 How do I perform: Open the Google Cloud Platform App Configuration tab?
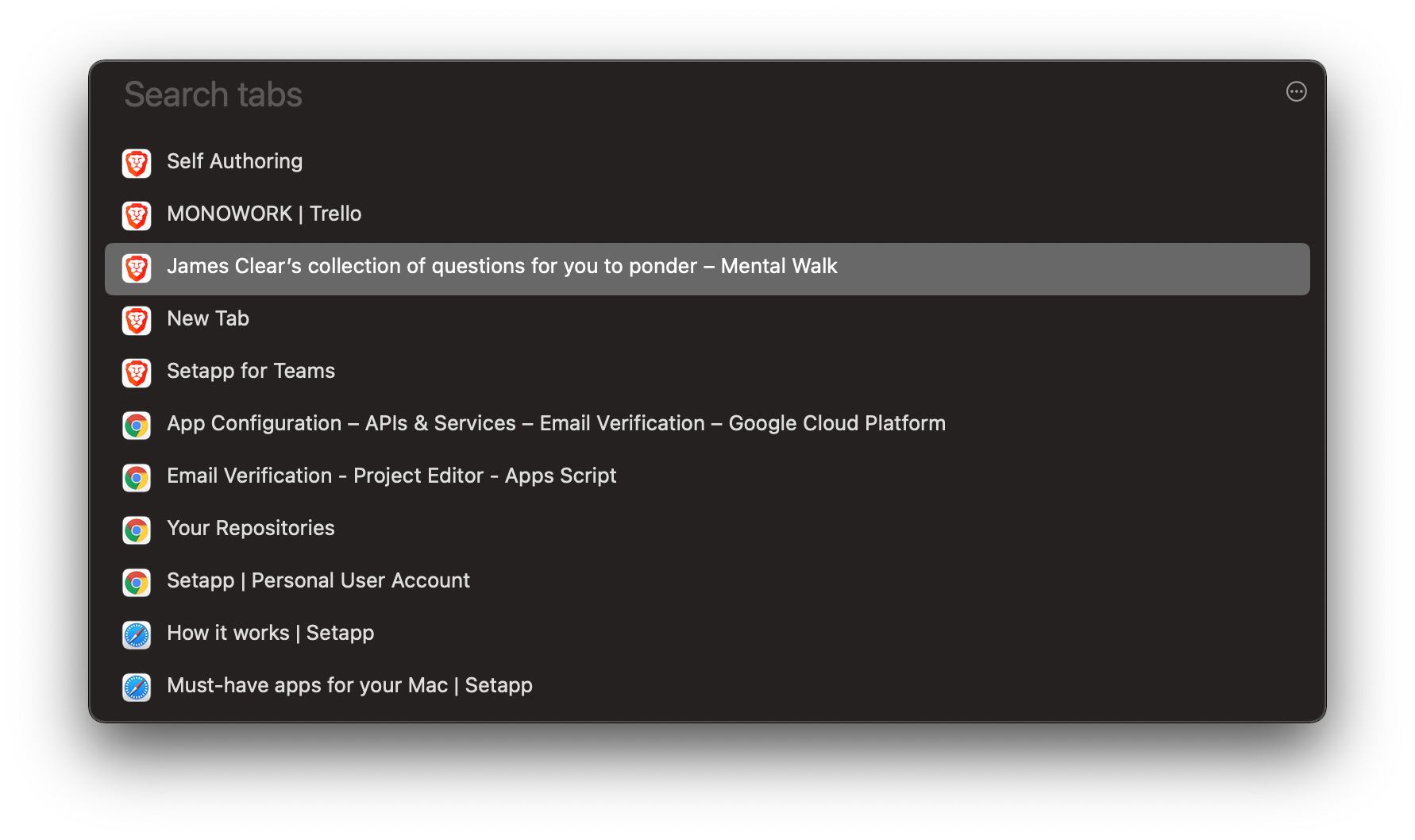coord(556,423)
